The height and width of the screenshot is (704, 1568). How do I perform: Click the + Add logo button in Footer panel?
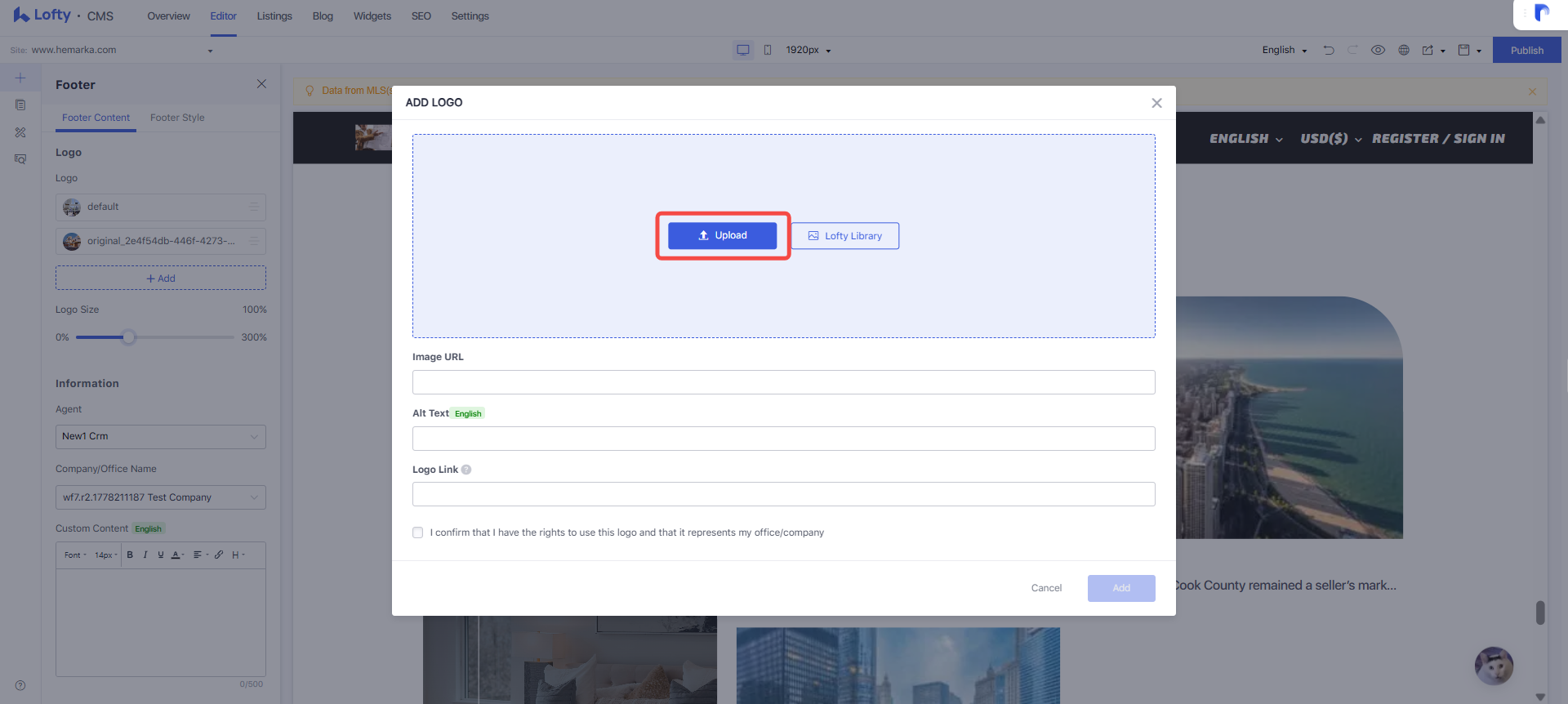(x=161, y=278)
